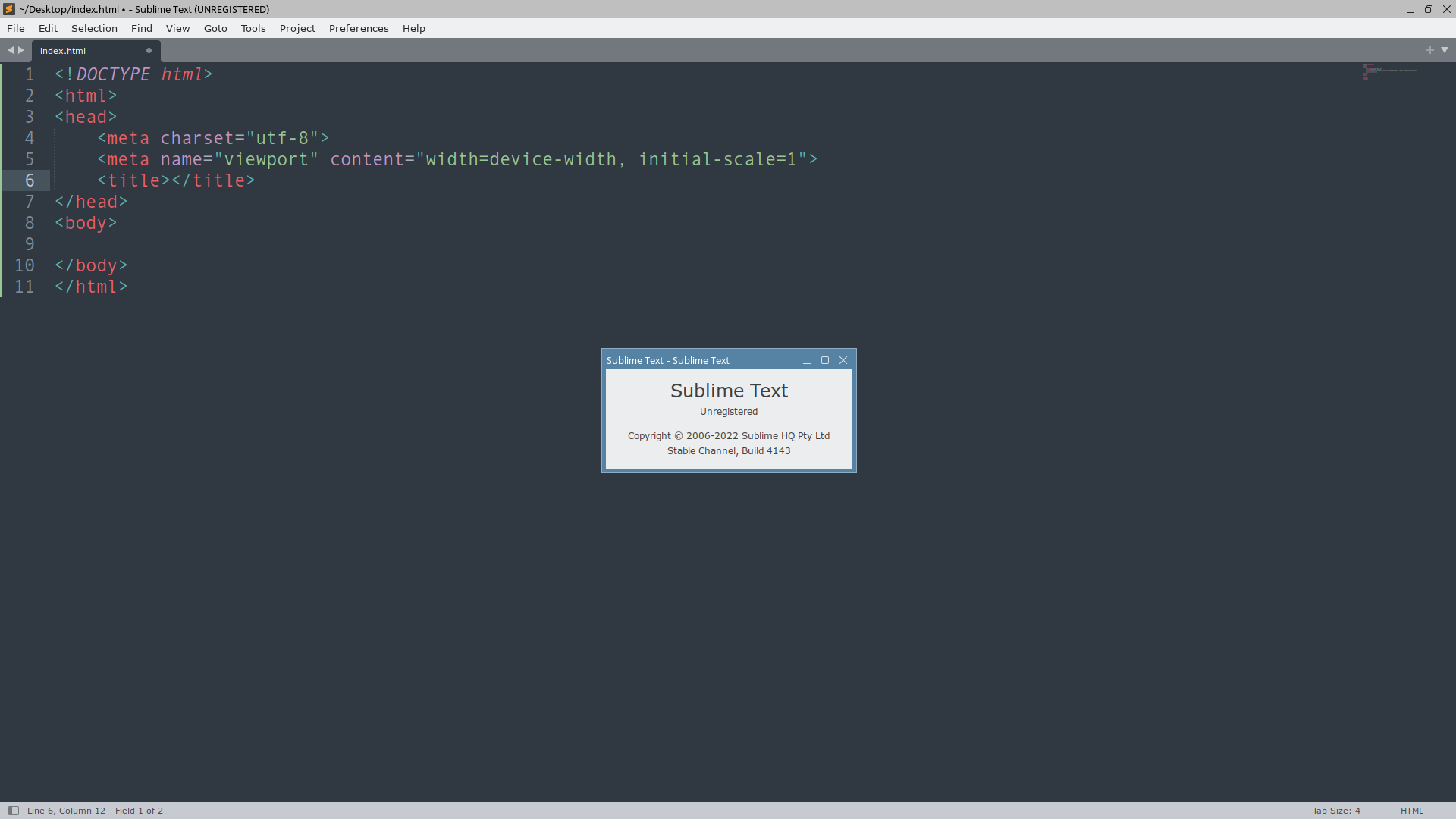
Task: Open the Tools menu
Action: [253, 28]
